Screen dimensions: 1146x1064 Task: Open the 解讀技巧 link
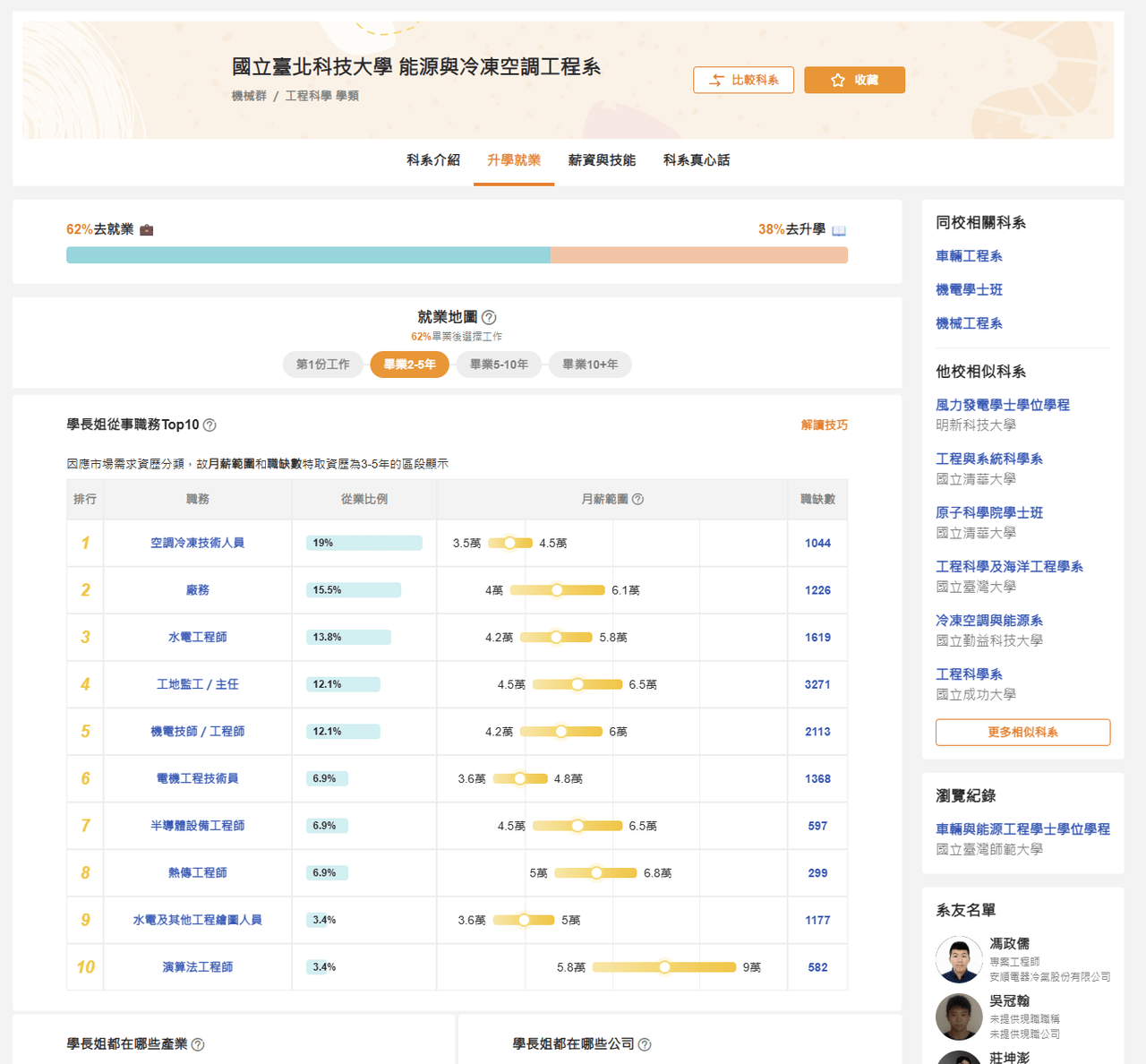tap(825, 425)
